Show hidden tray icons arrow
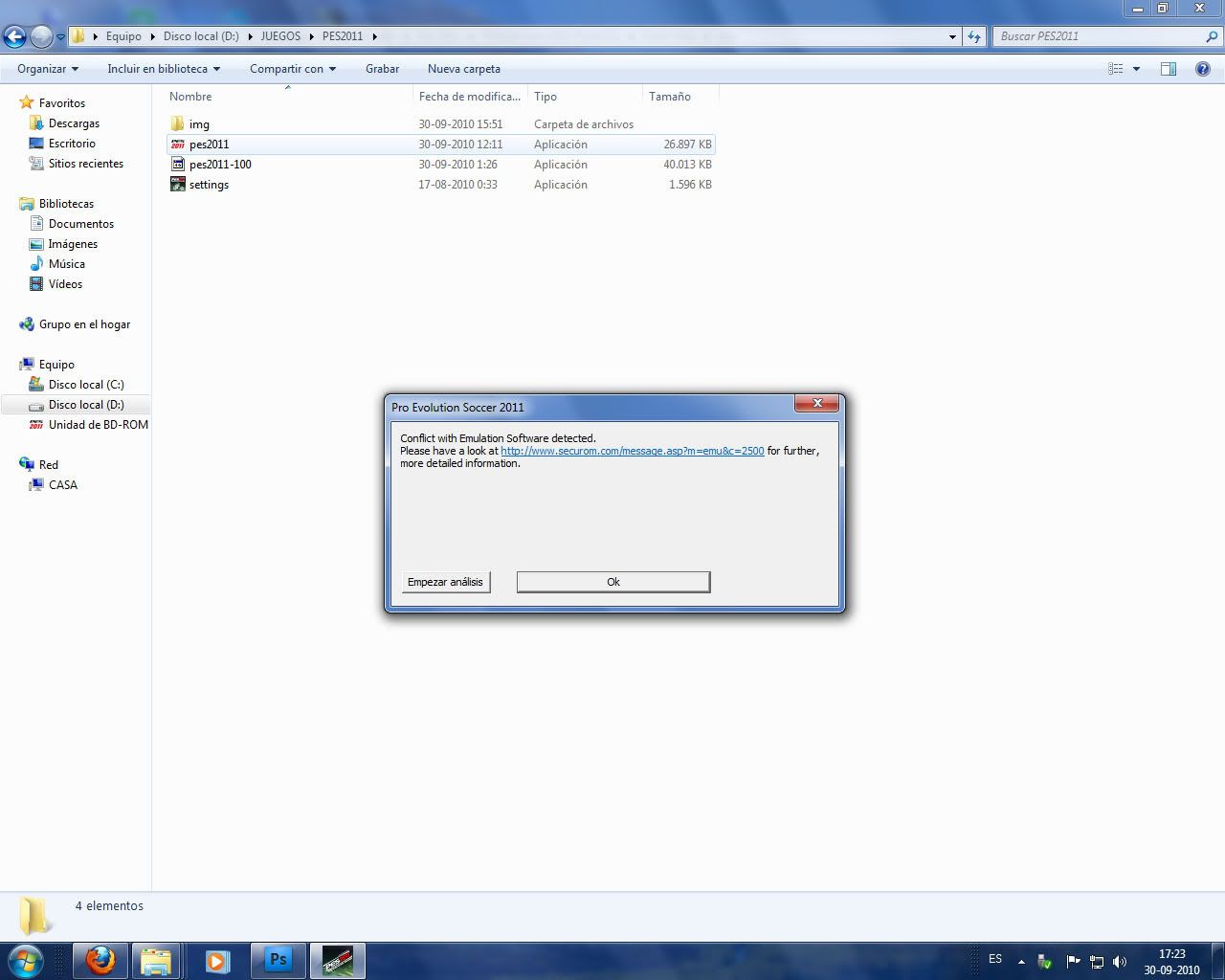The height and width of the screenshot is (980, 1225). (x=1021, y=961)
